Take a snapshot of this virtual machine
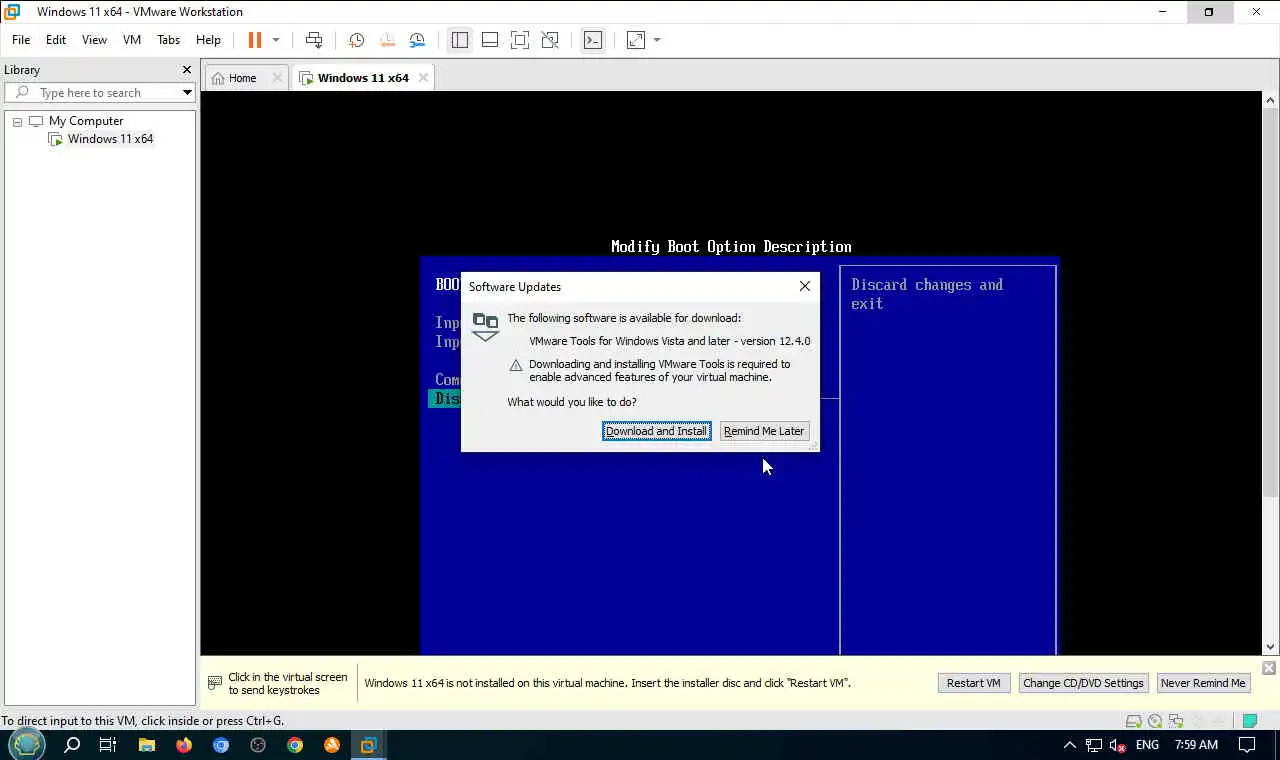The width and height of the screenshot is (1280, 760). (x=356, y=40)
